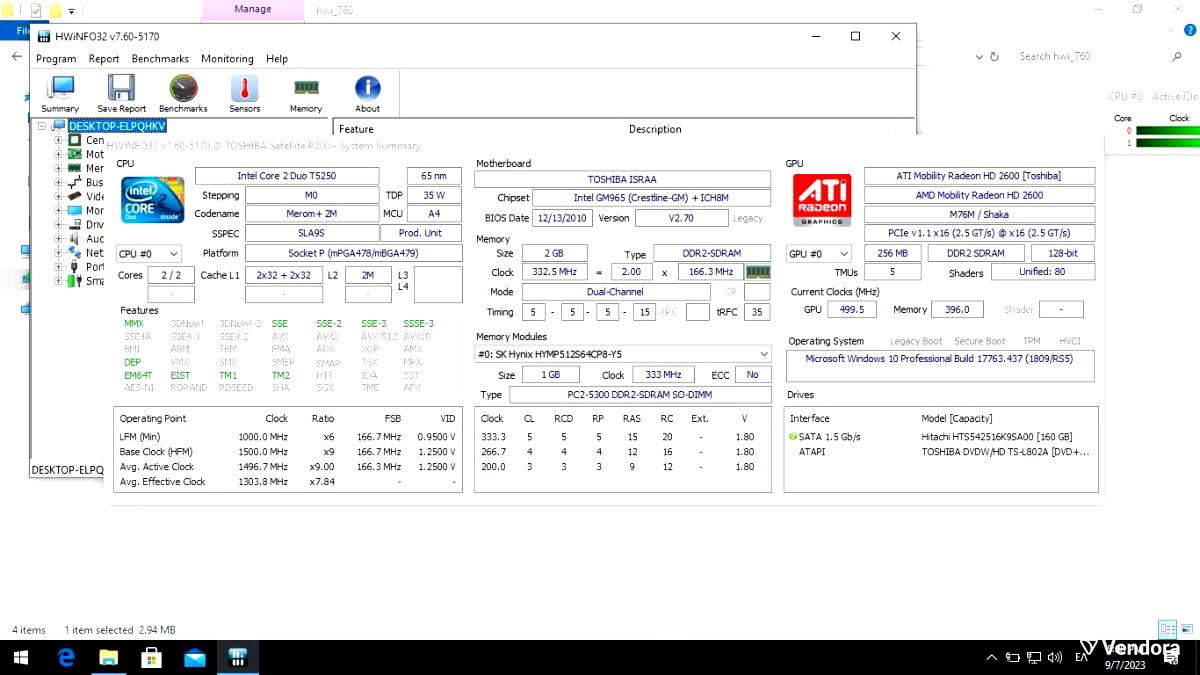This screenshot has width=1200, height=675.
Task: Open the Help menu
Action: tap(277, 59)
